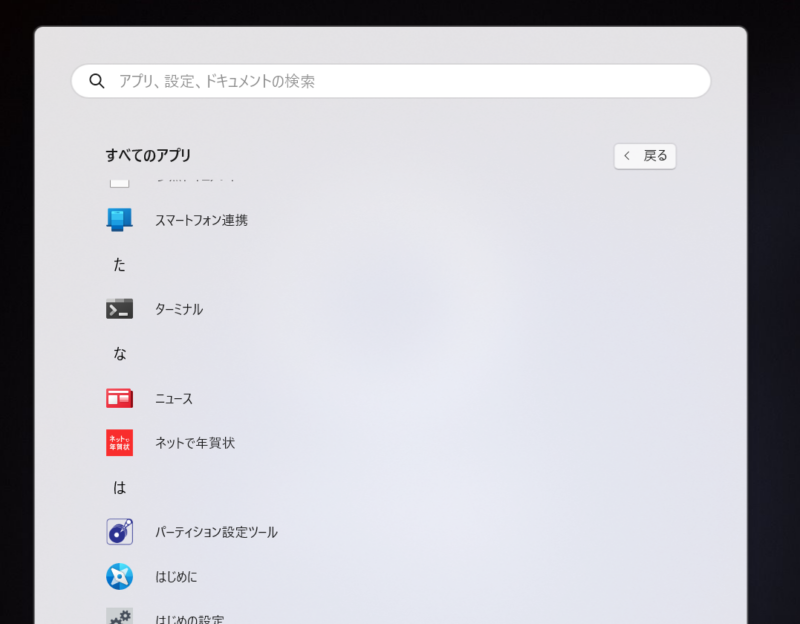Click the search magnifier icon
Screen dimensions: 800x624
97,81
